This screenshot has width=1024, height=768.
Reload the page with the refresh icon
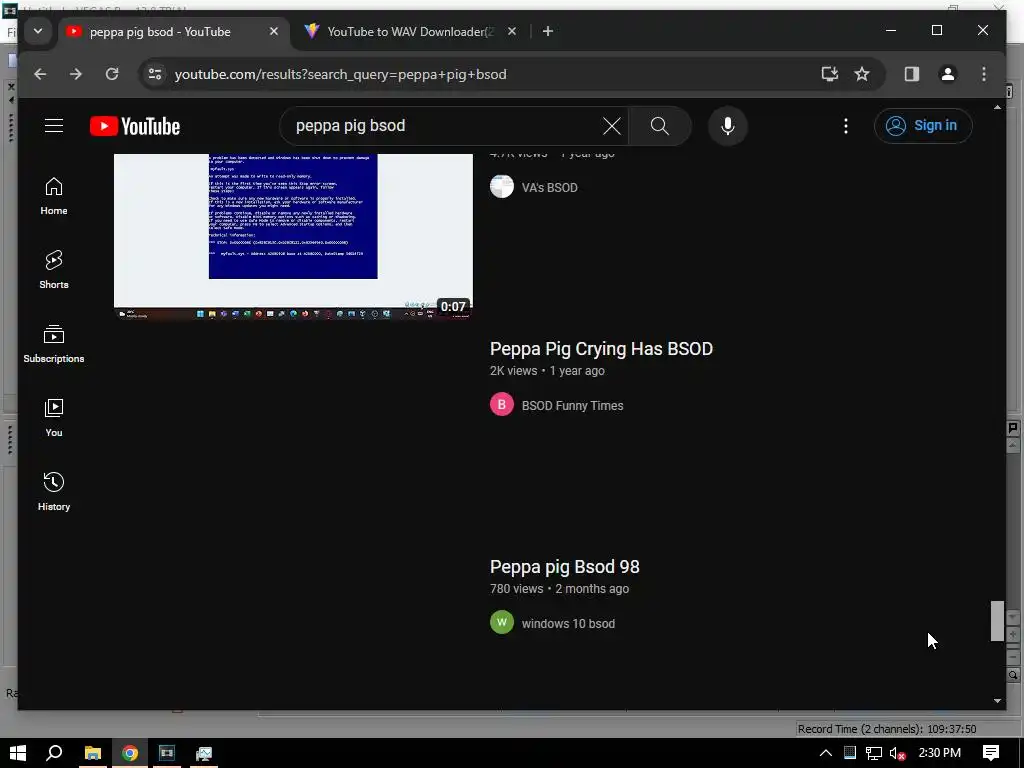(x=112, y=74)
